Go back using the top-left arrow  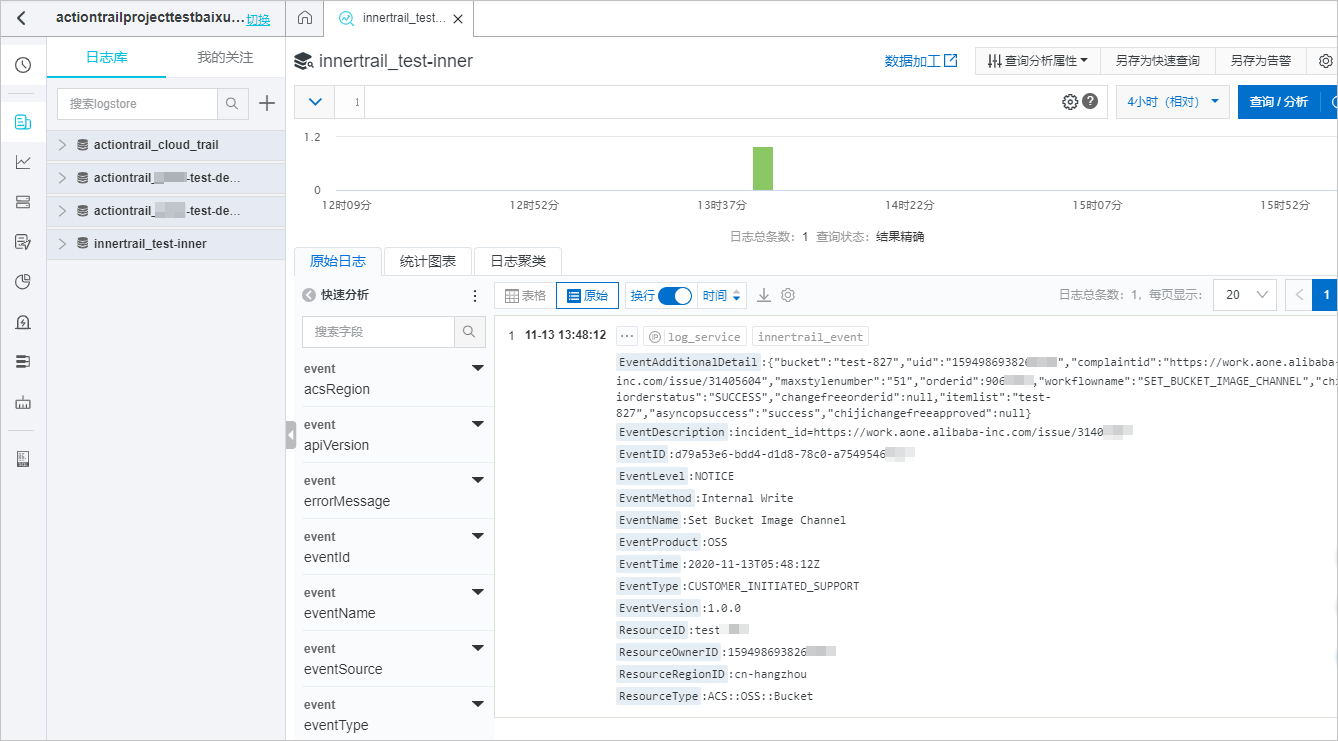point(22,18)
